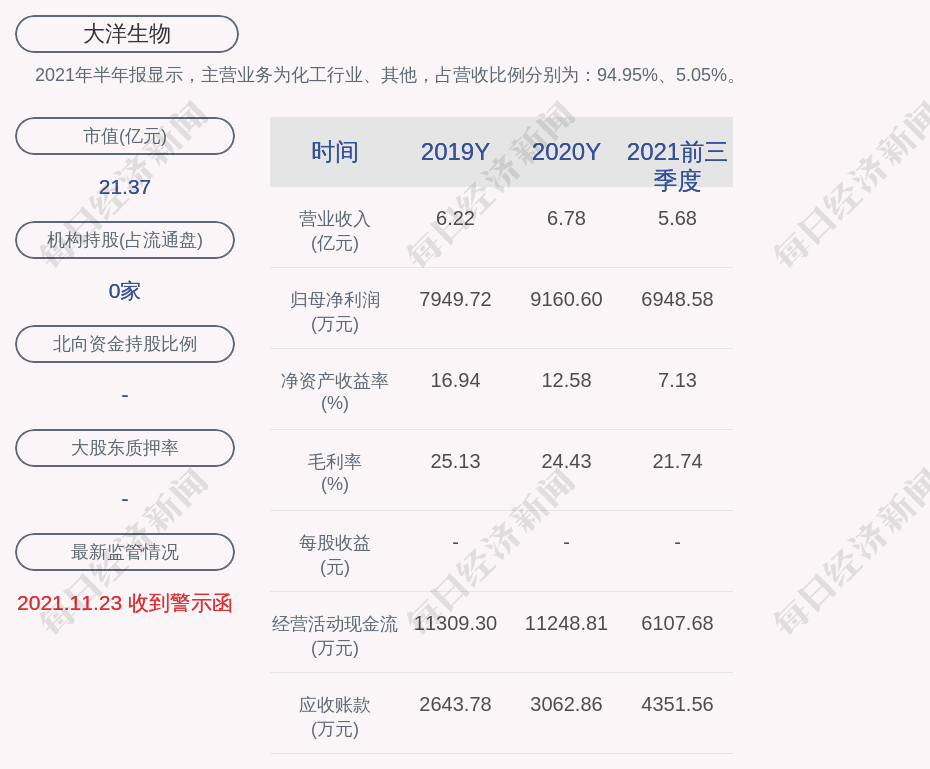Screen dimensions: 930x769
Task: Select the 2019Y column header
Action: click(455, 152)
